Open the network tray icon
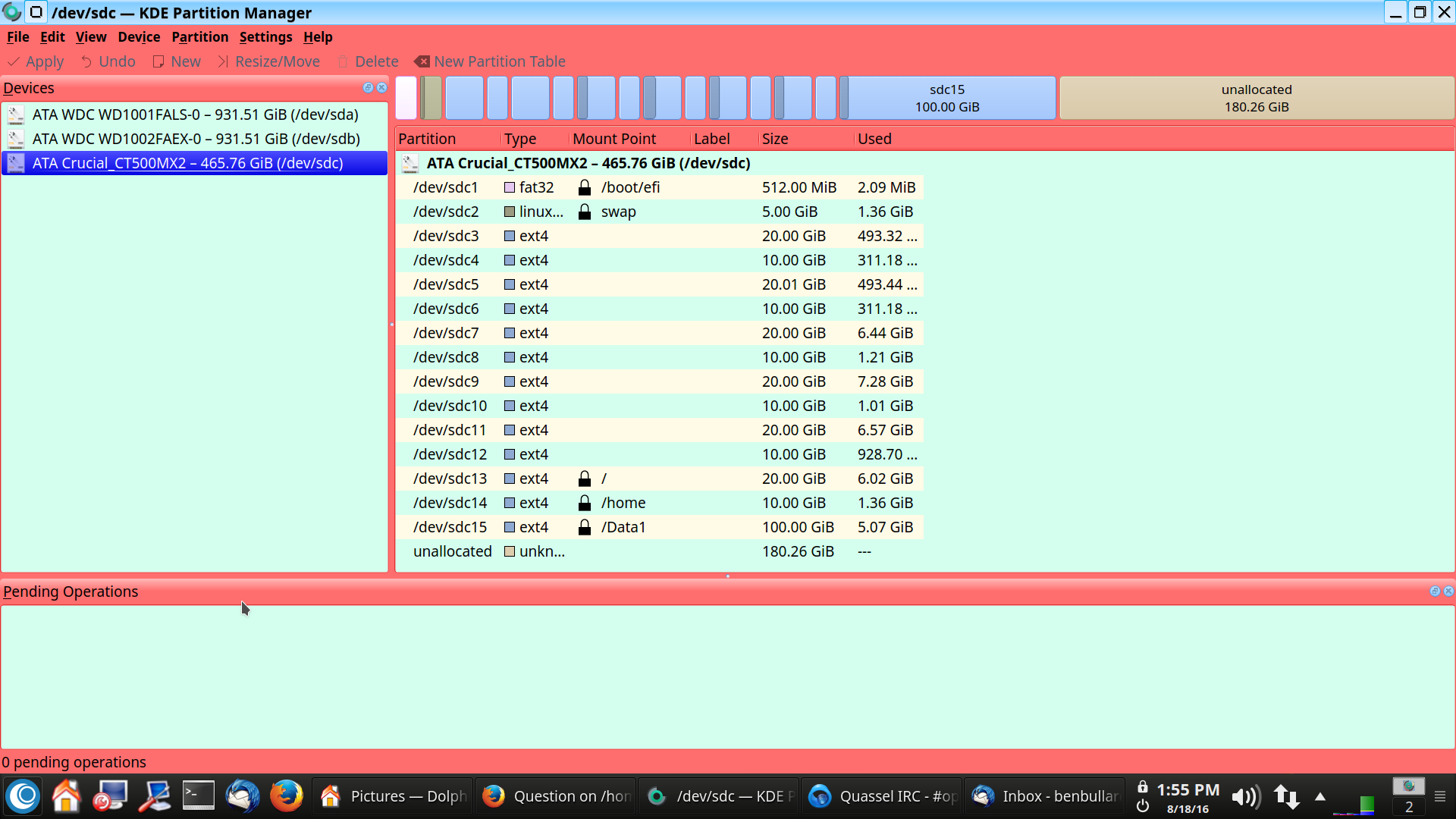This screenshot has width=1456, height=819. point(1287,797)
